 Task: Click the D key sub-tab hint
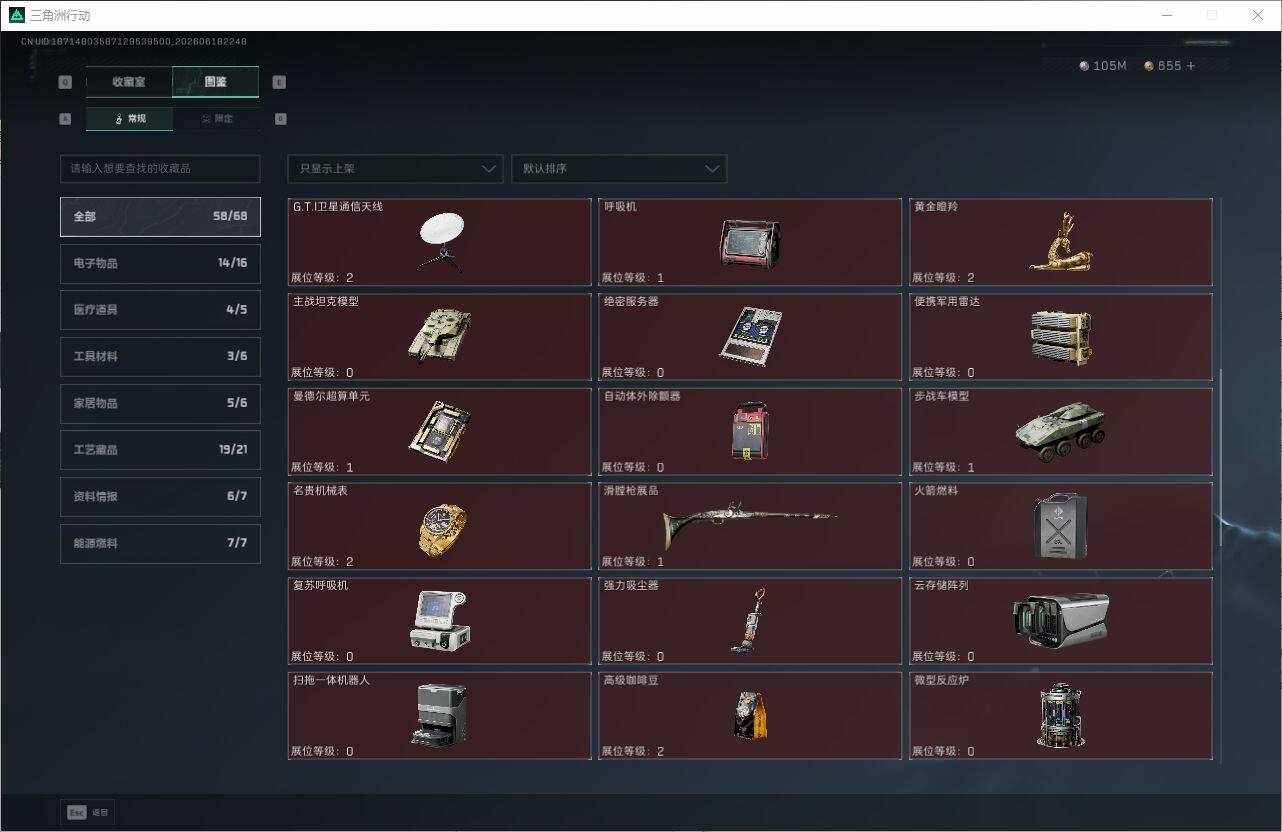[280, 118]
